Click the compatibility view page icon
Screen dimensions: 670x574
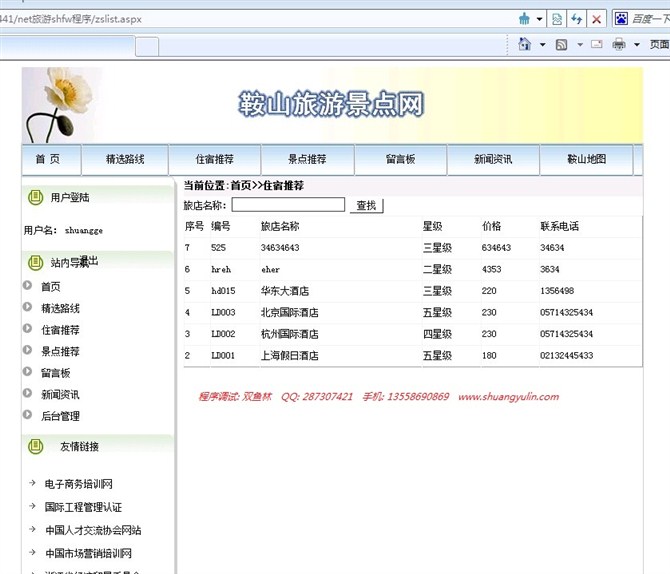tap(556, 19)
